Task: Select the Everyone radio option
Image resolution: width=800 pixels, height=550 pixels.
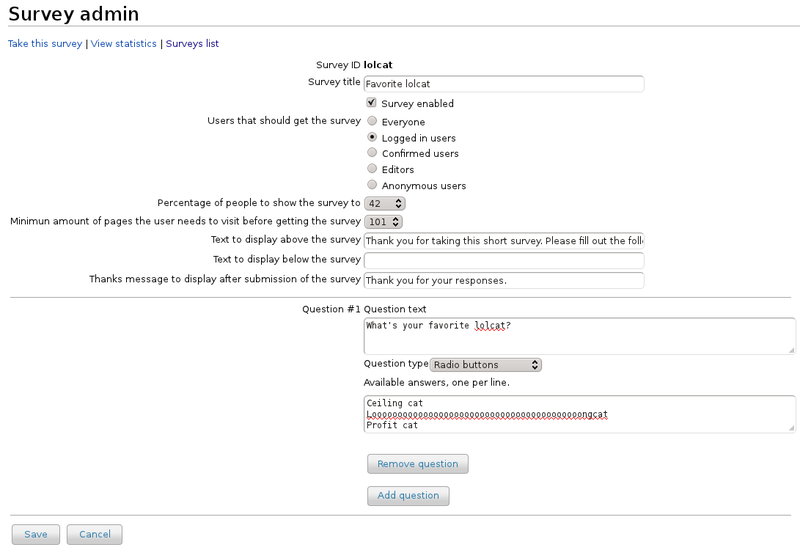Action: tap(372, 121)
